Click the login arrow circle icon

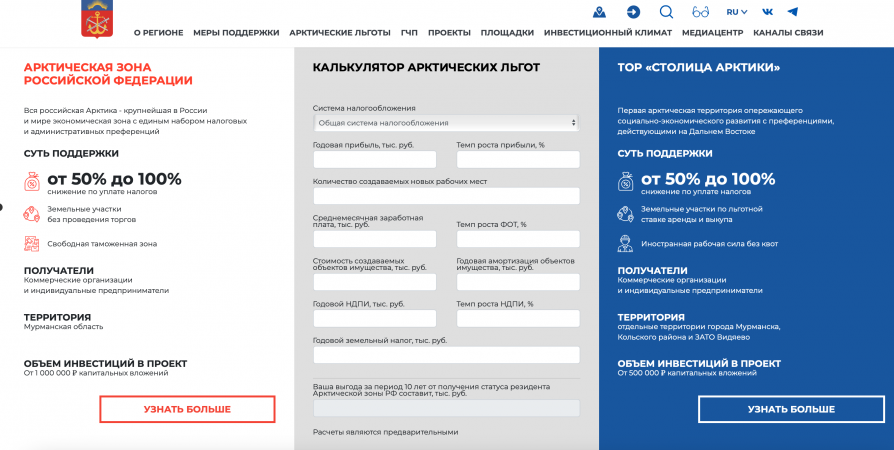click(633, 12)
